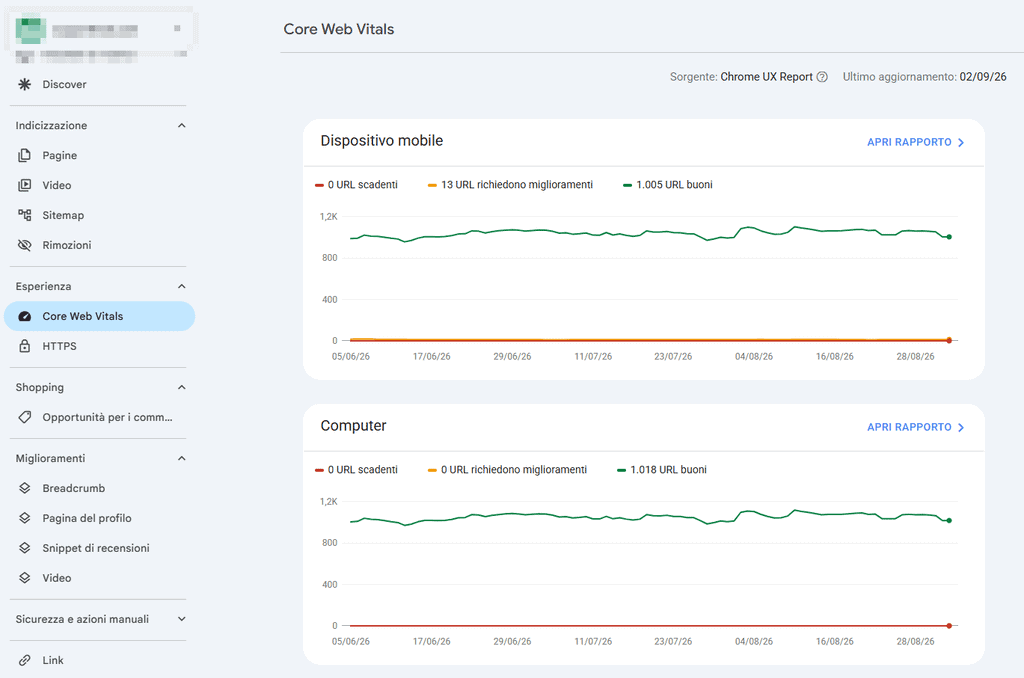The height and width of the screenshot is (678, 1024).
Task: Click mobile '0 URL scadenti' legend
Action: 357,185
